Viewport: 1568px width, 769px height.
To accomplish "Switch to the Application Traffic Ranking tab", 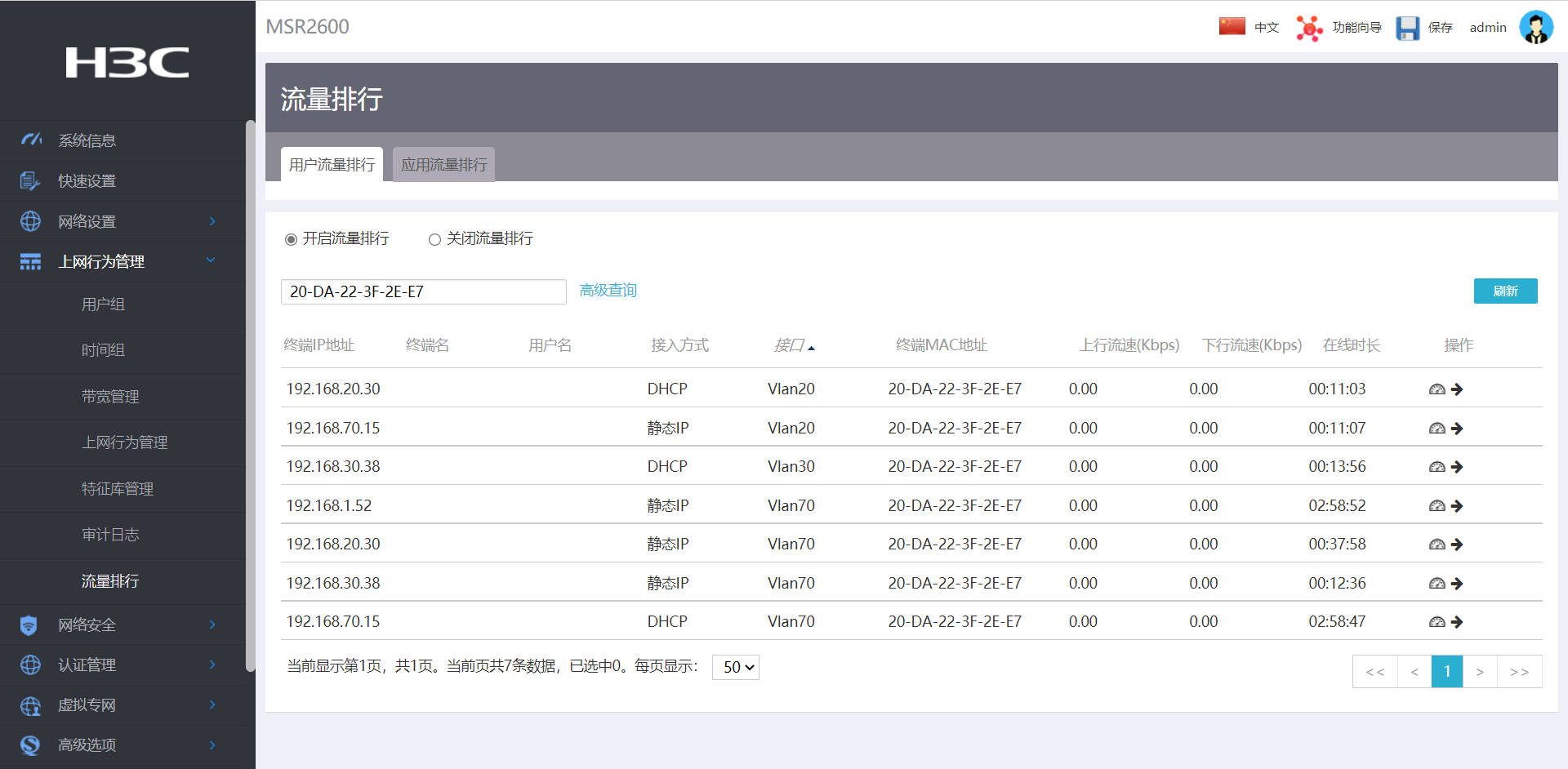I will (x=443, y=165).
